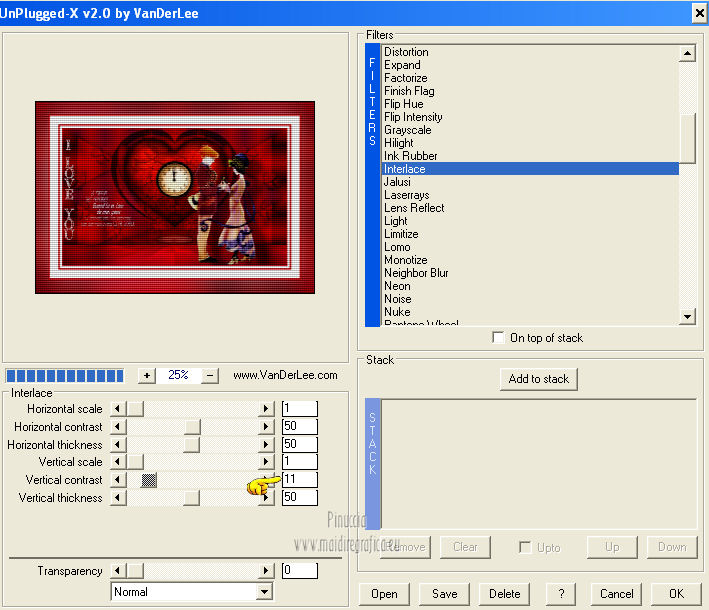Select Flip Hue filter
Screen dimensions: 709x610
point(530,104)
